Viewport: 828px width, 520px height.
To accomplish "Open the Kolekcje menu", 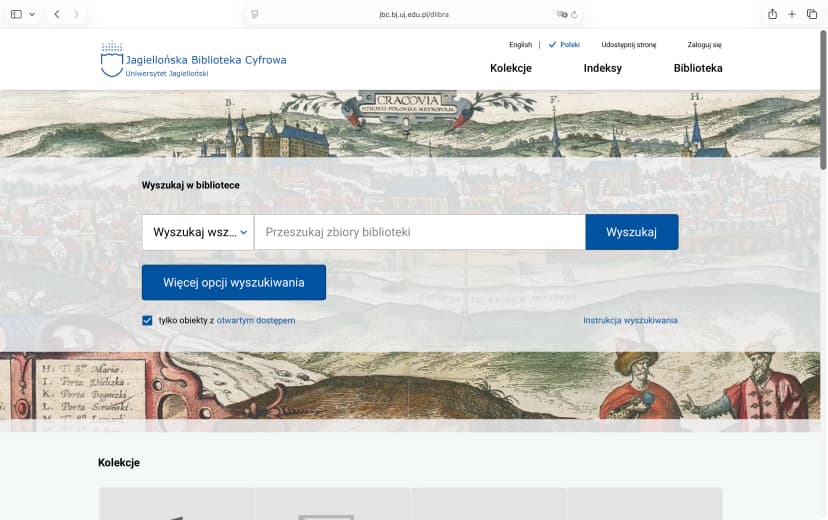I will 510,68.
